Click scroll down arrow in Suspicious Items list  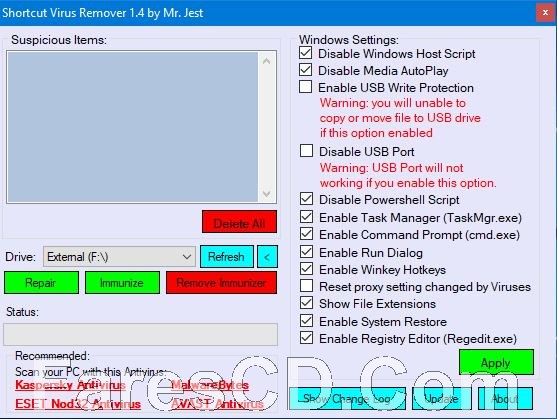[266, 194]
